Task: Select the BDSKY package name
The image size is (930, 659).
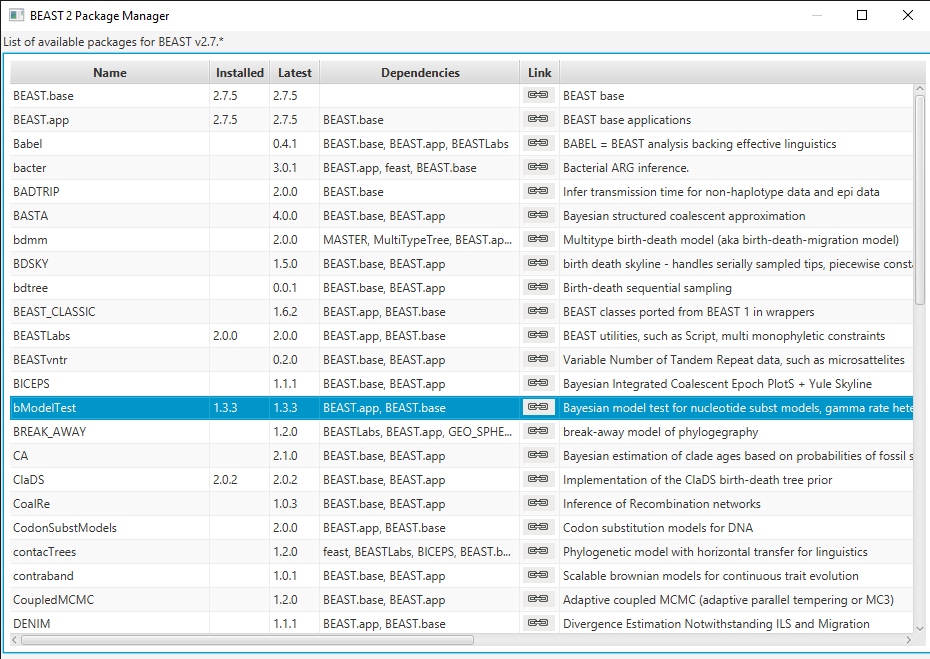Action: (31, 264)
